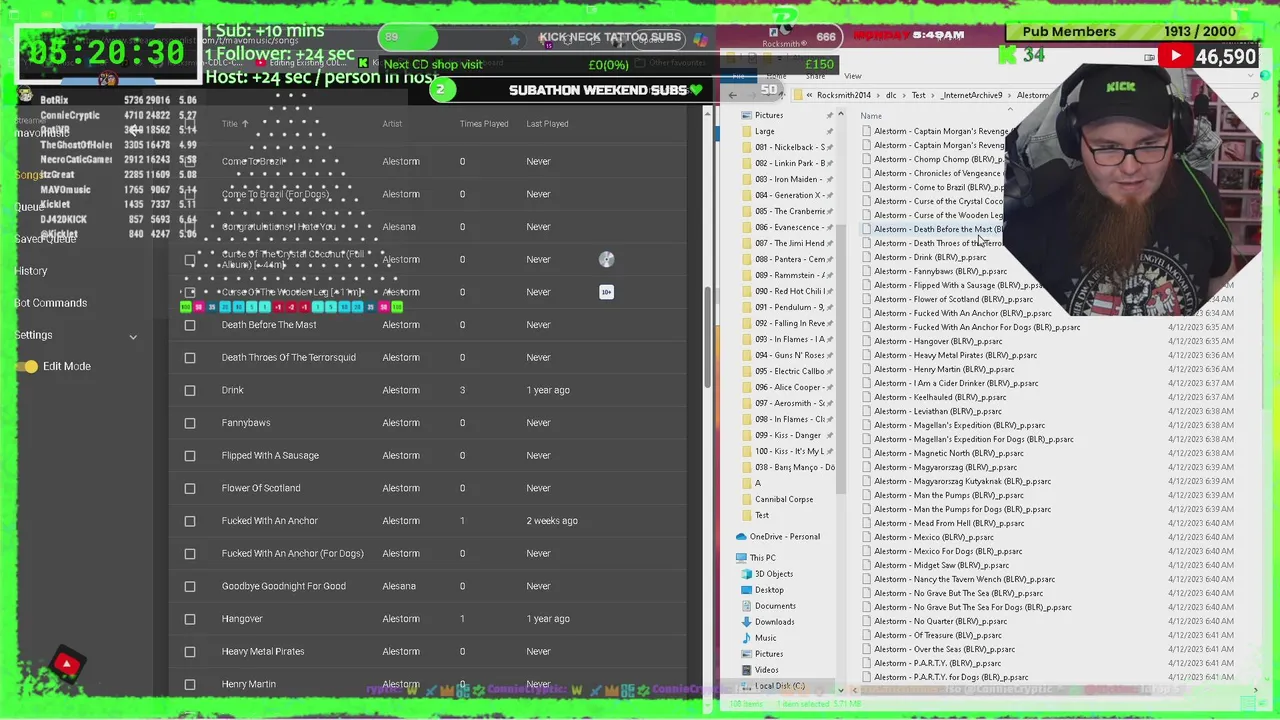
Task: Open Settings in the song list sidebar
Action: [34, 335]
